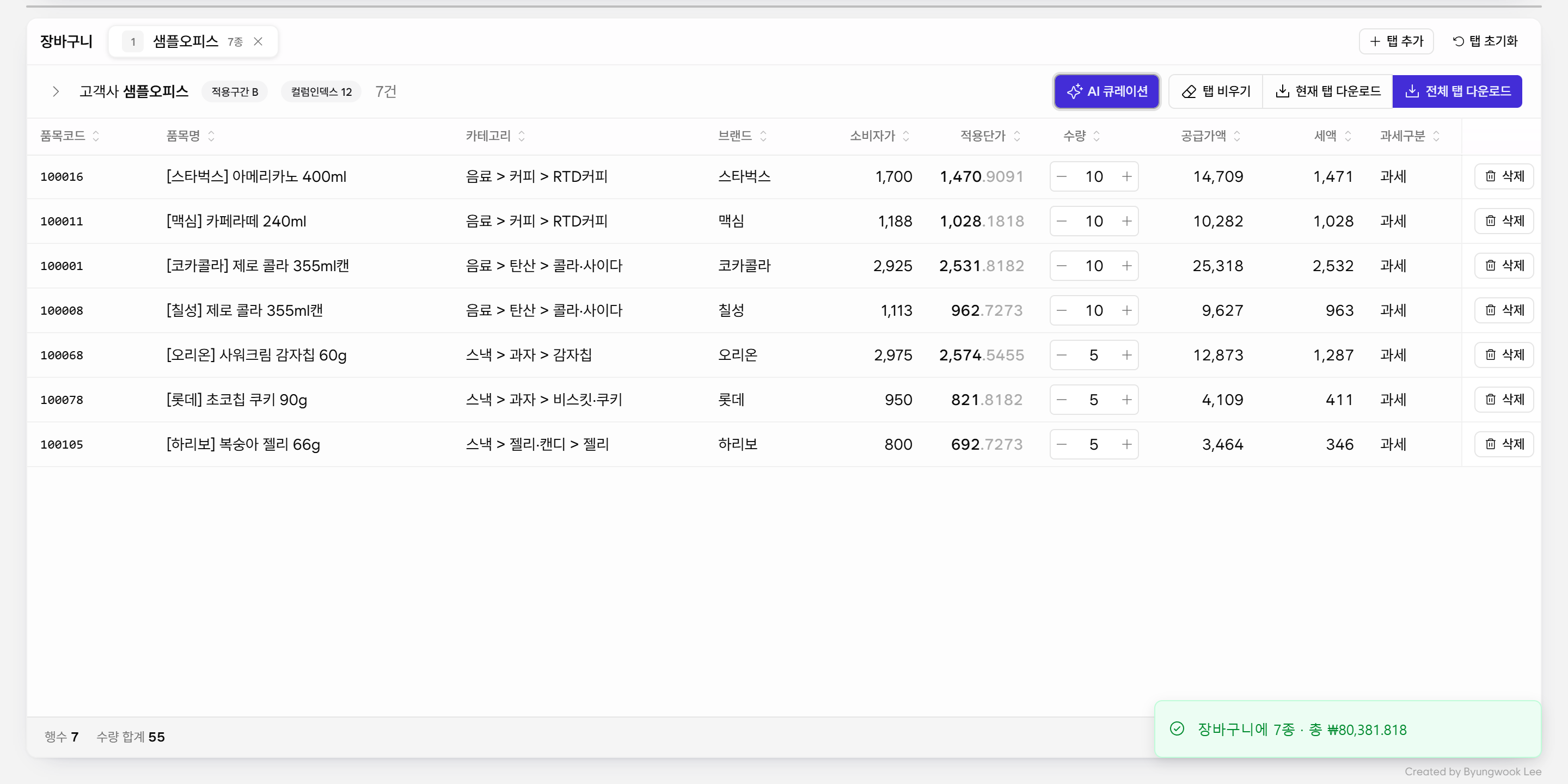
Task: Reset tabs with 탭 초기화
Action: [1485, 41]
